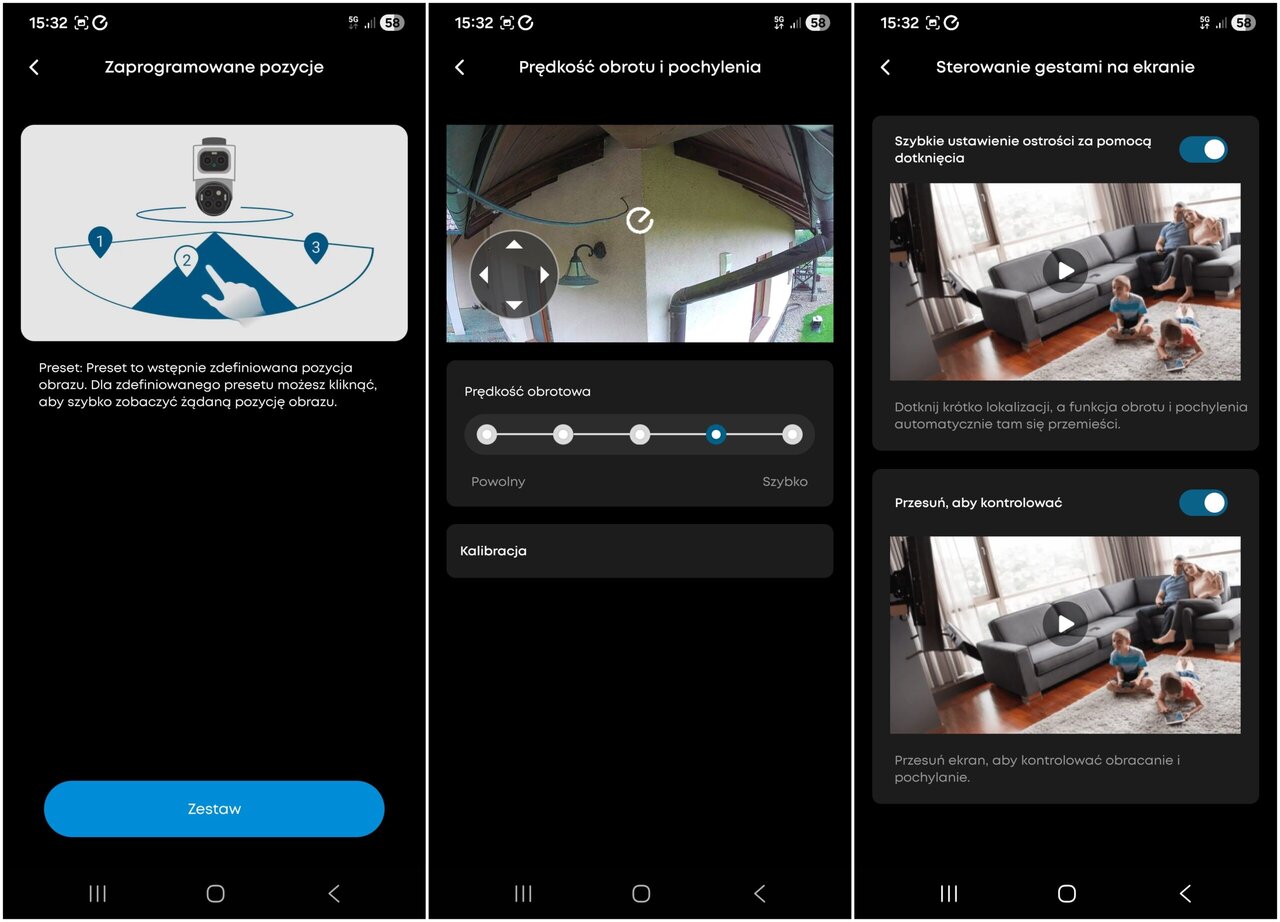
Task: Set rotation speed to fastest slider point
Action: tap(793, 435)
